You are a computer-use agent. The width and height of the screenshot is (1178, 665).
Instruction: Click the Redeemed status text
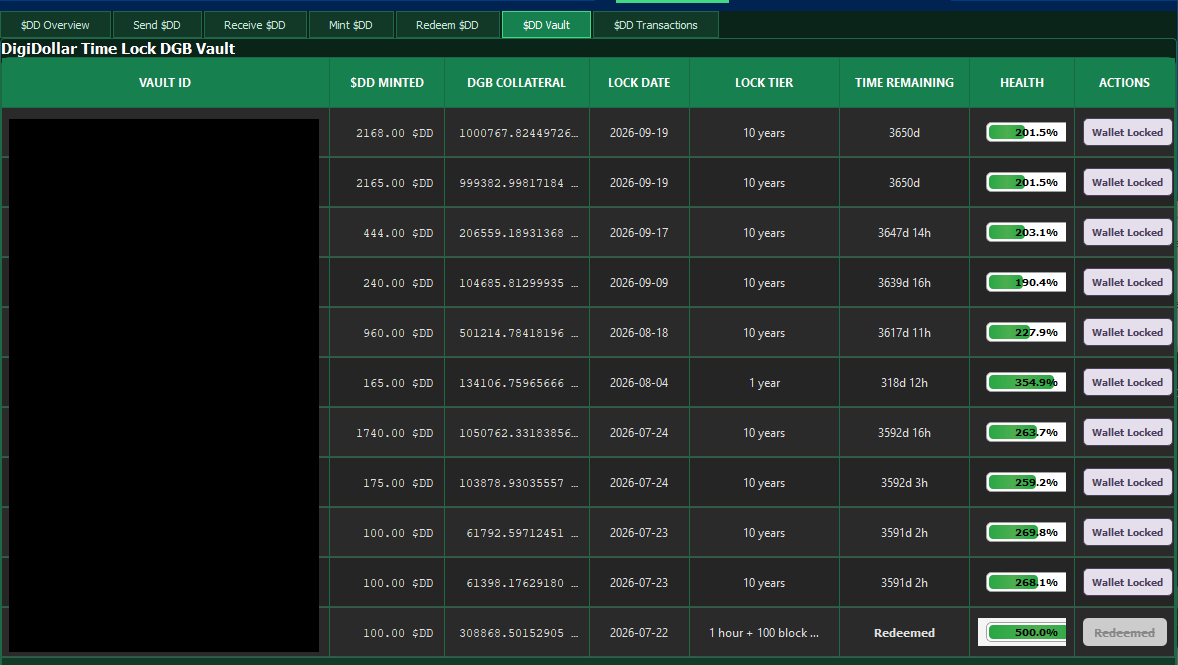click(x=905, y=633)
